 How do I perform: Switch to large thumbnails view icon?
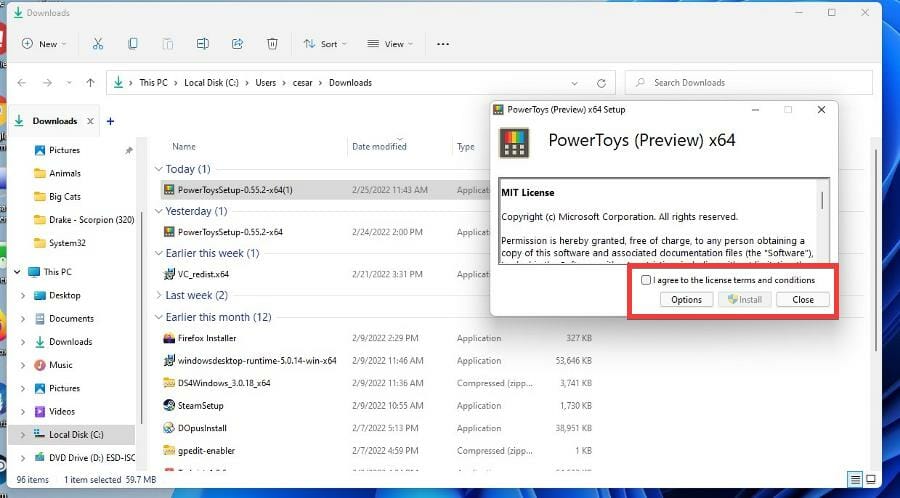point(871,479)
